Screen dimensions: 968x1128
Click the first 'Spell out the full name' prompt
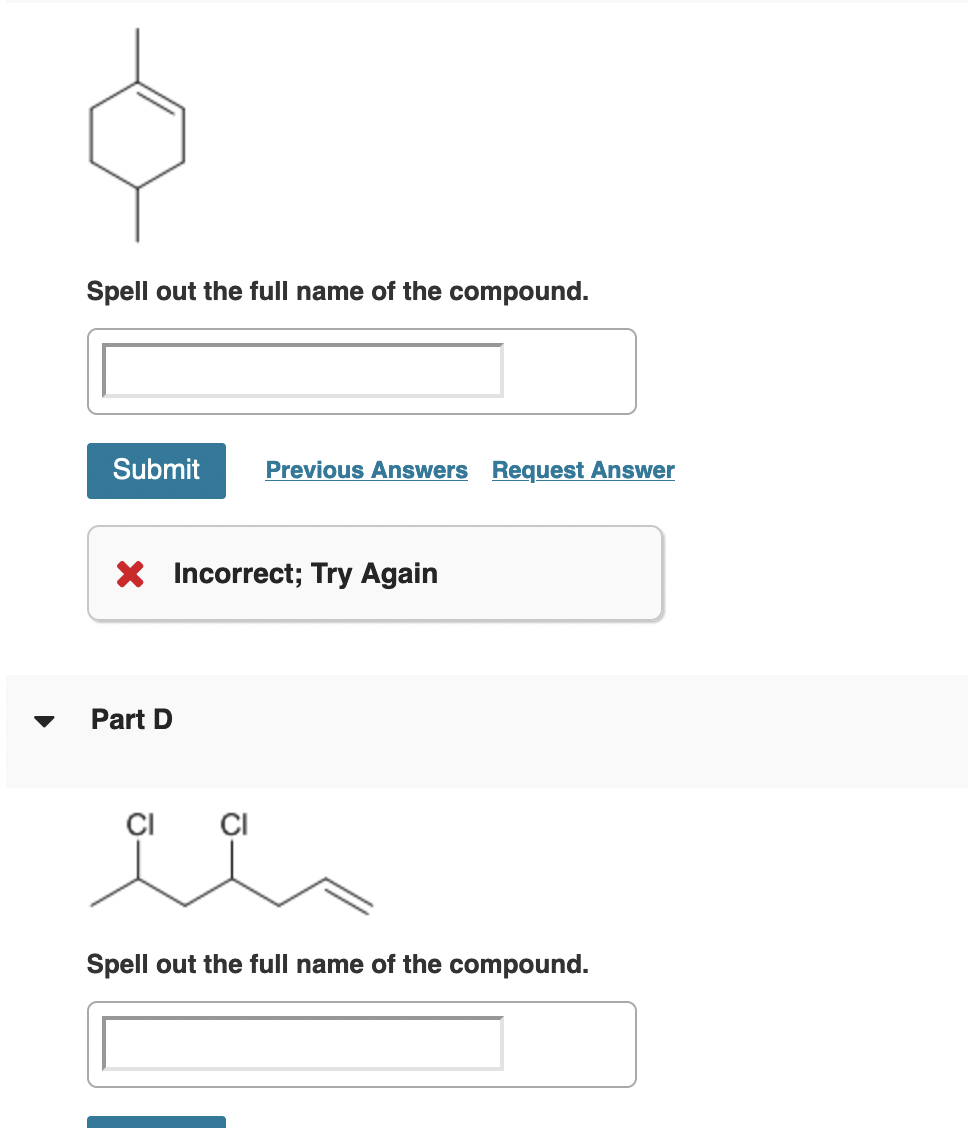(338, 292)
